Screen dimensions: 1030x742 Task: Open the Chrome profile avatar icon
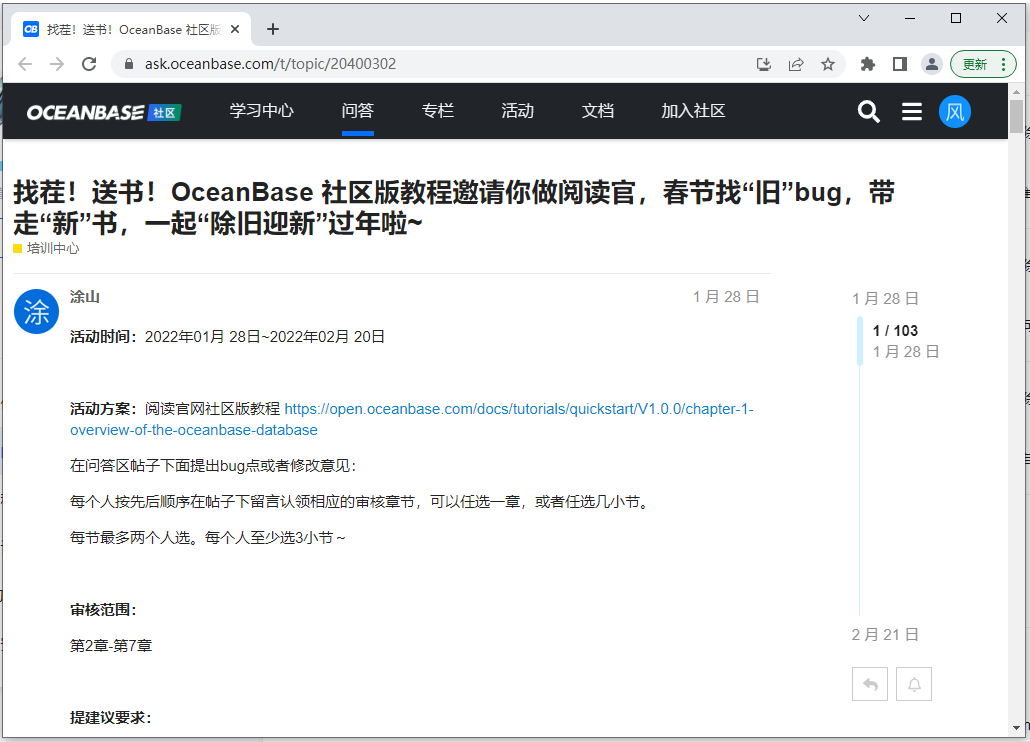pyautogui.click(x=931, y=64)
